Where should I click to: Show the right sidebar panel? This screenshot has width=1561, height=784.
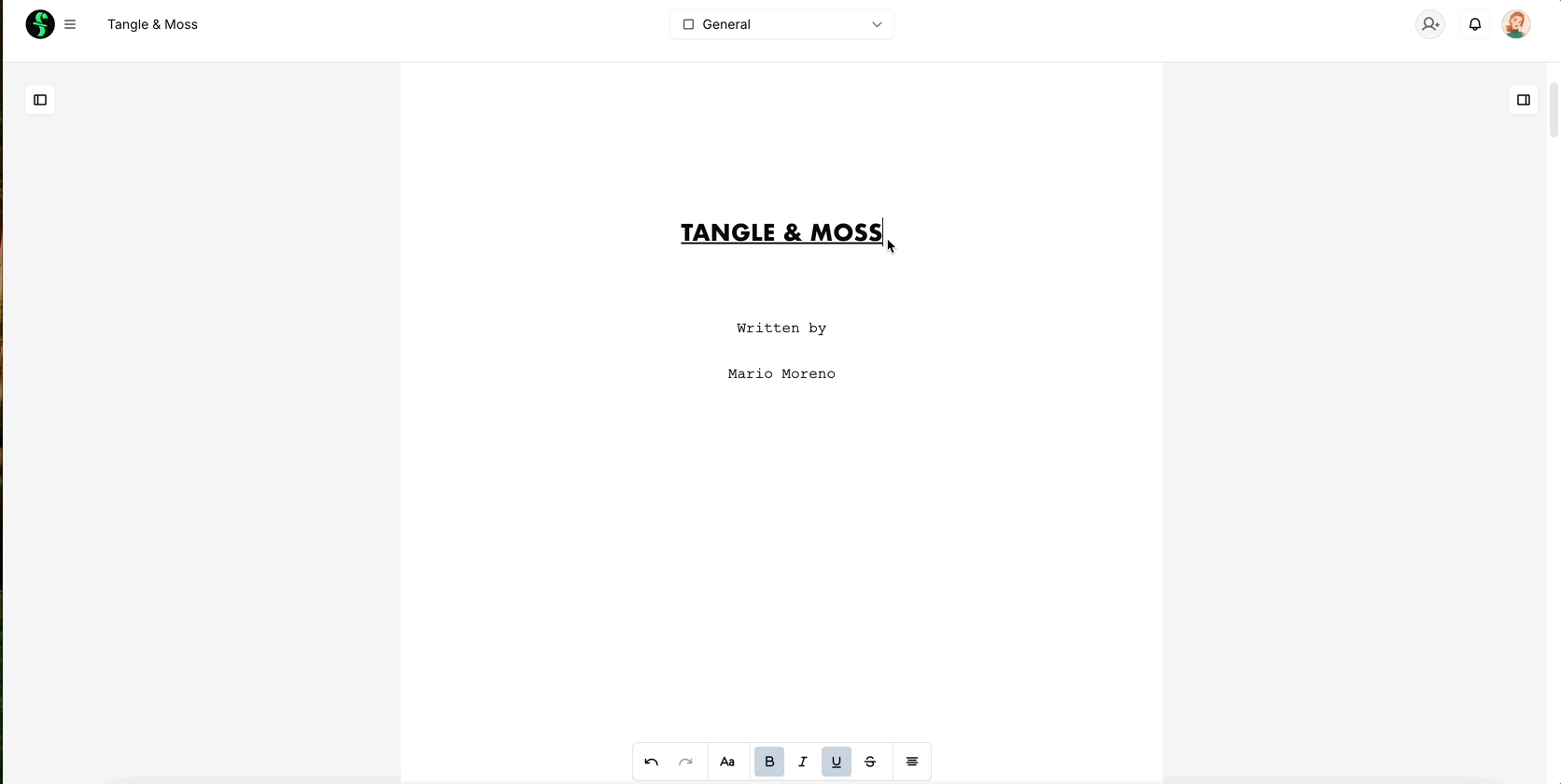[x=1523, y=100]
